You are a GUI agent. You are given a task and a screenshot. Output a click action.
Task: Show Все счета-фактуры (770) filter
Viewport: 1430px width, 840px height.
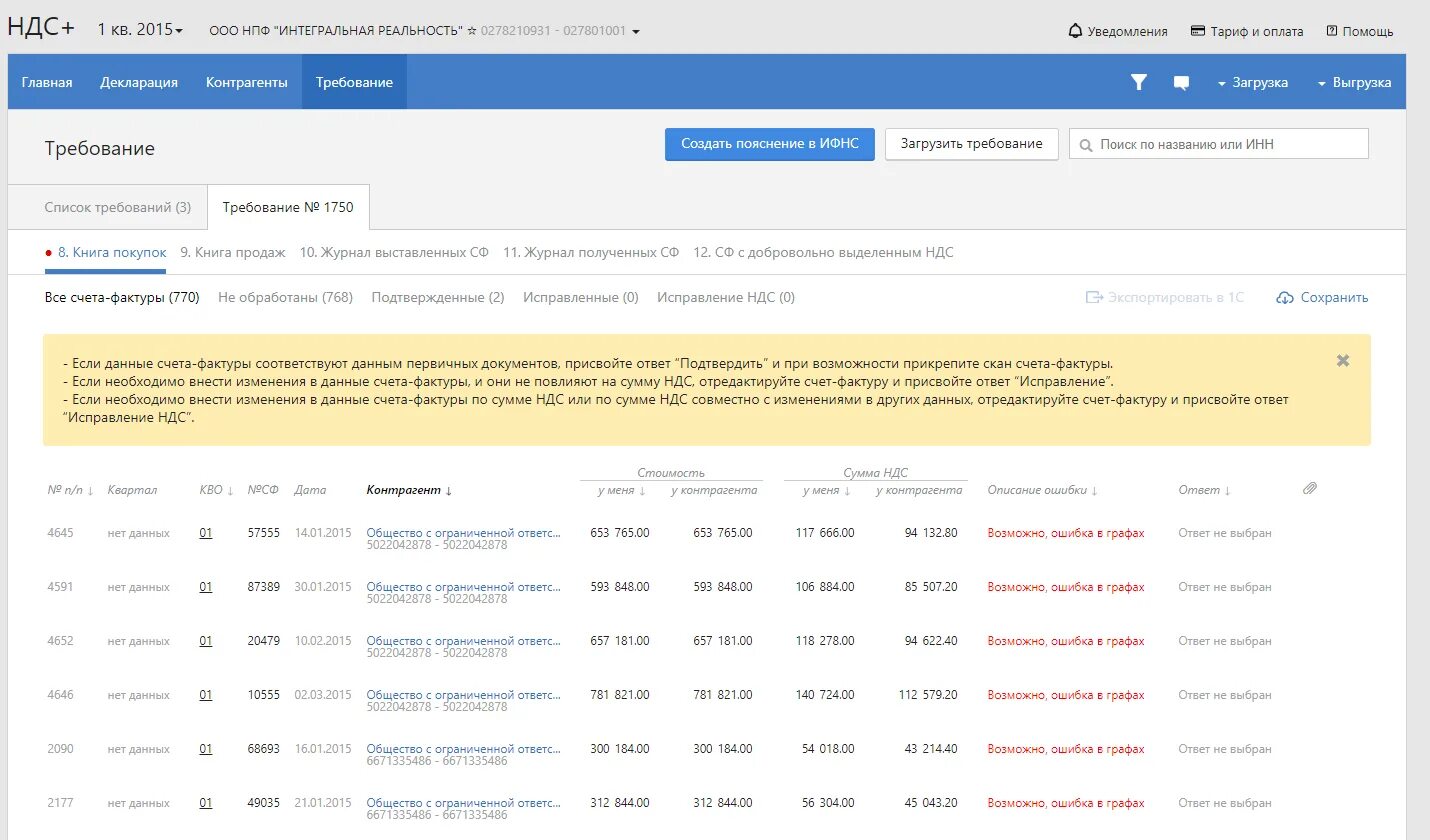(x=122, y=297)
